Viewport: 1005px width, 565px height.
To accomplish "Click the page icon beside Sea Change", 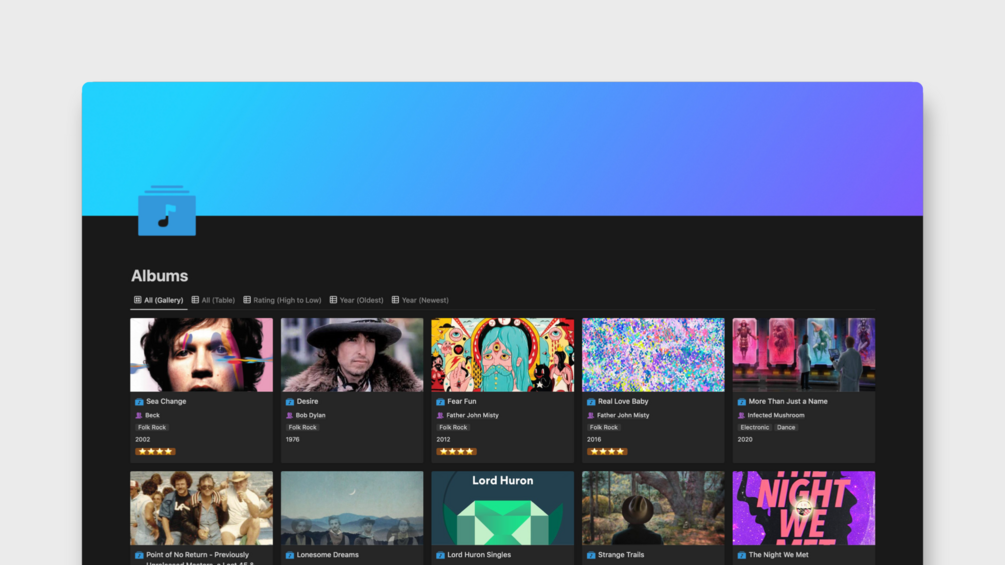I will pos(139,402).
